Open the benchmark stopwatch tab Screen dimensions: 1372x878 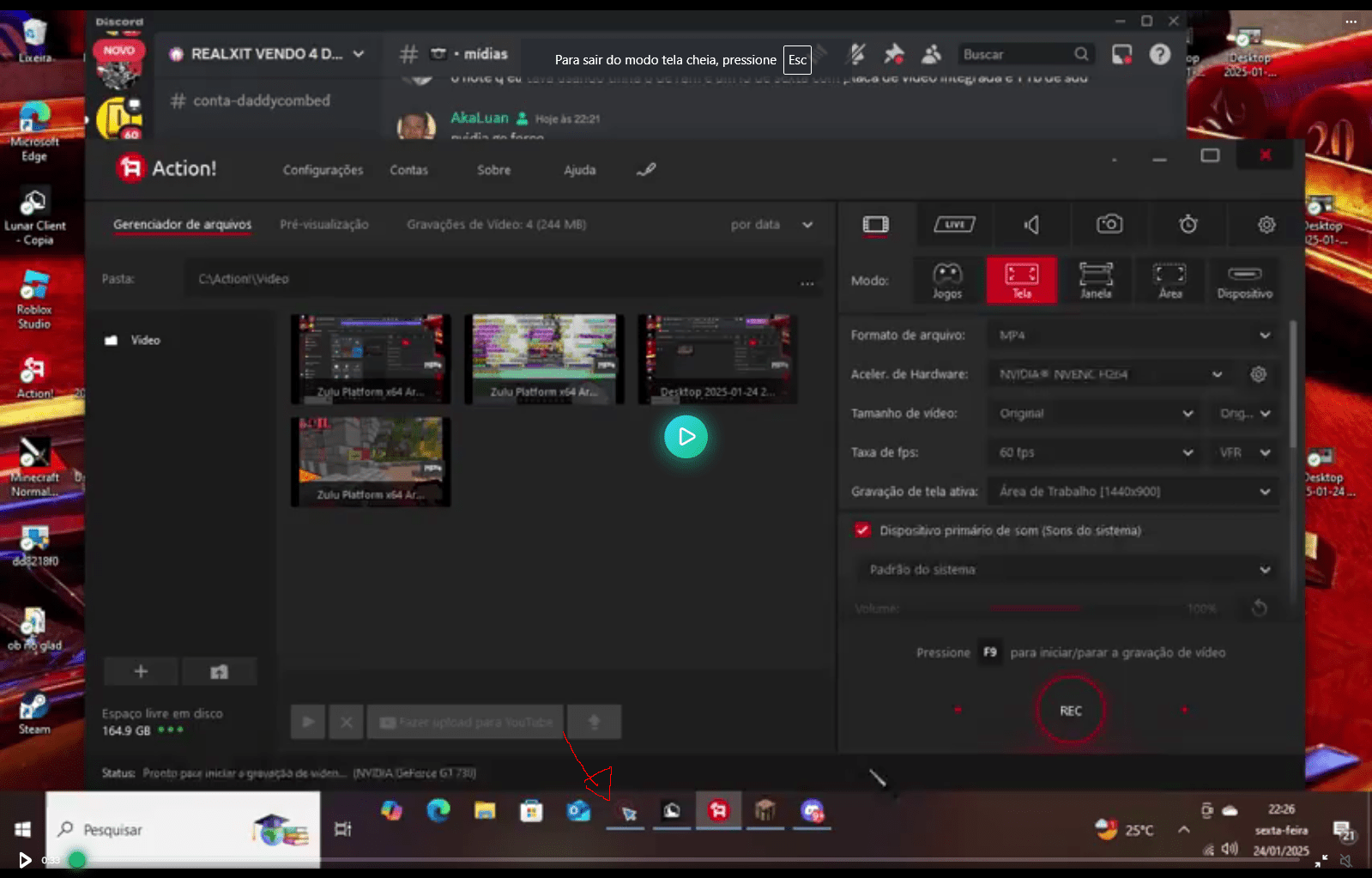coord(1188,224)
